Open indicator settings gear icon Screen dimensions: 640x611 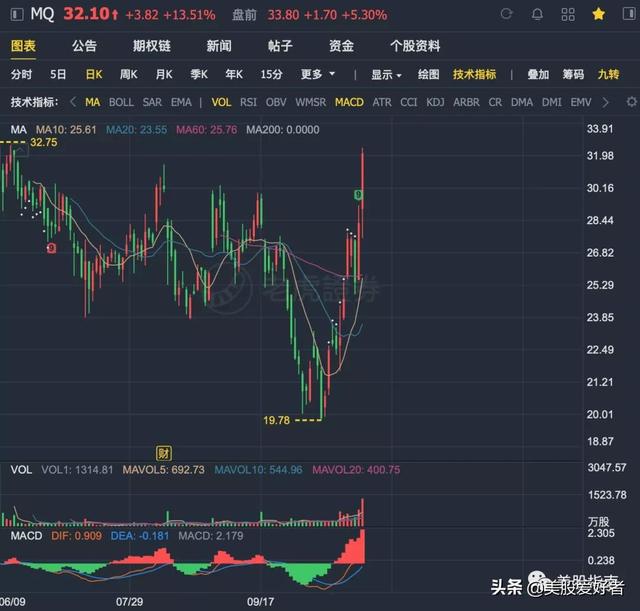point(631,102)
